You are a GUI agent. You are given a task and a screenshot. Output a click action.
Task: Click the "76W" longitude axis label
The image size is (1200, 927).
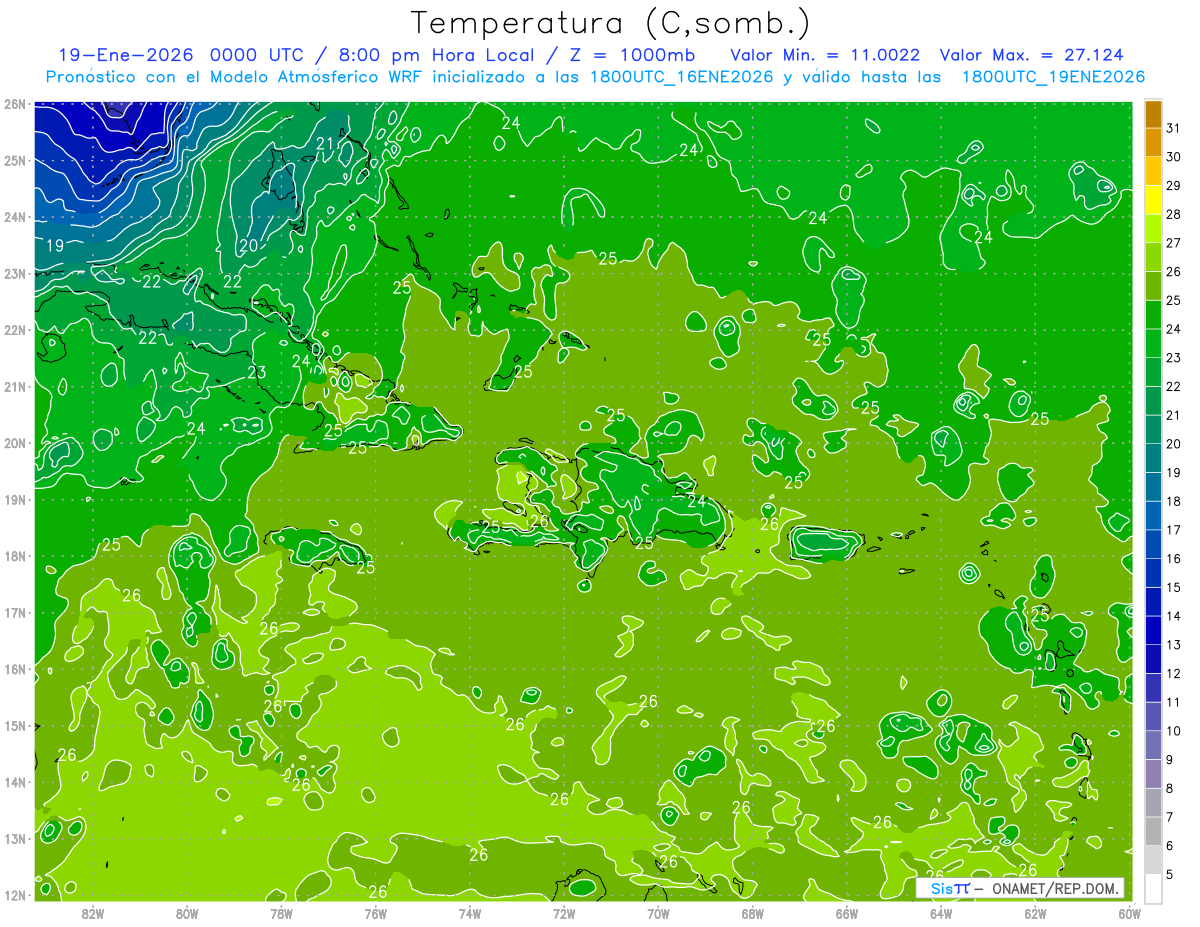(375, 913)
